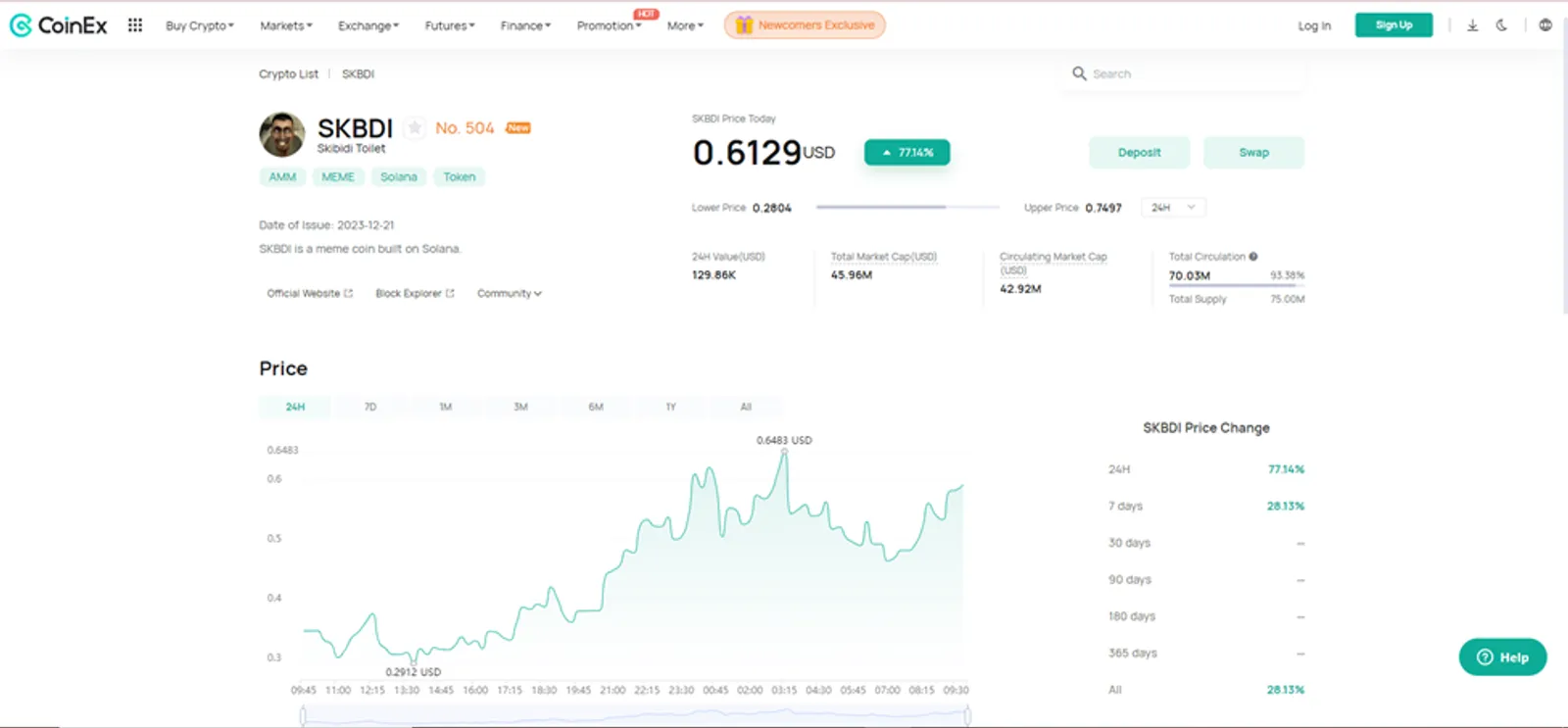Click the Total Circulation info icon
The width and height of the screenshot is (1568, 728).
(1253, 257)
